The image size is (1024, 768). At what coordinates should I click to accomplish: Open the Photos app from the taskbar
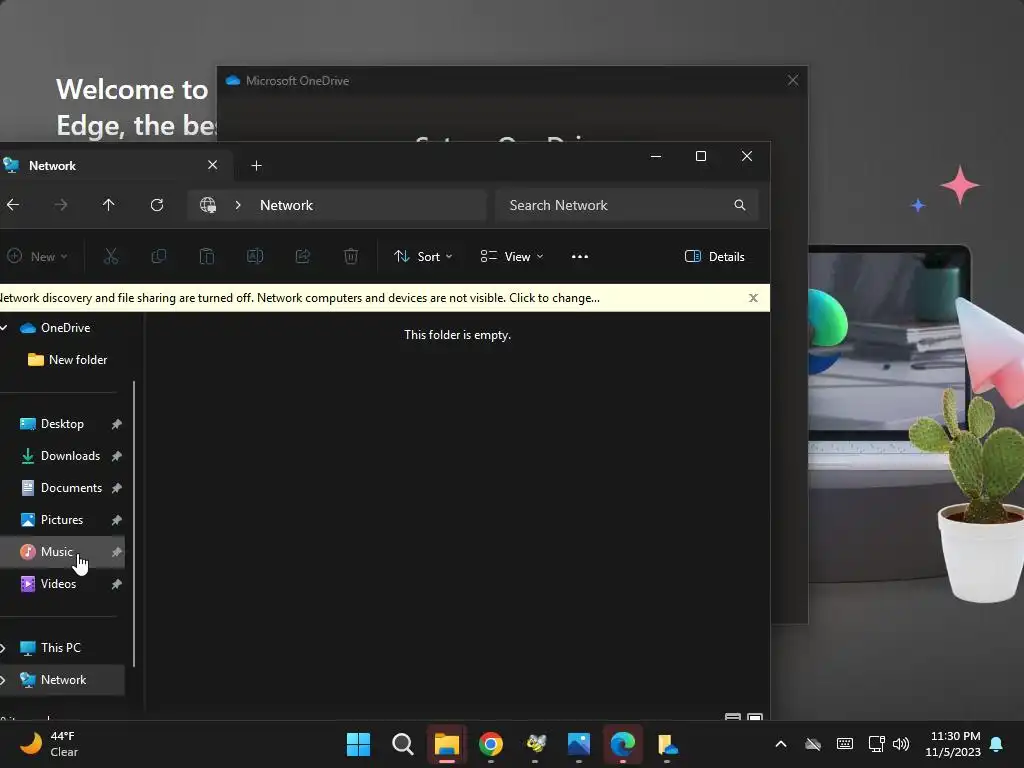point(579,744)
